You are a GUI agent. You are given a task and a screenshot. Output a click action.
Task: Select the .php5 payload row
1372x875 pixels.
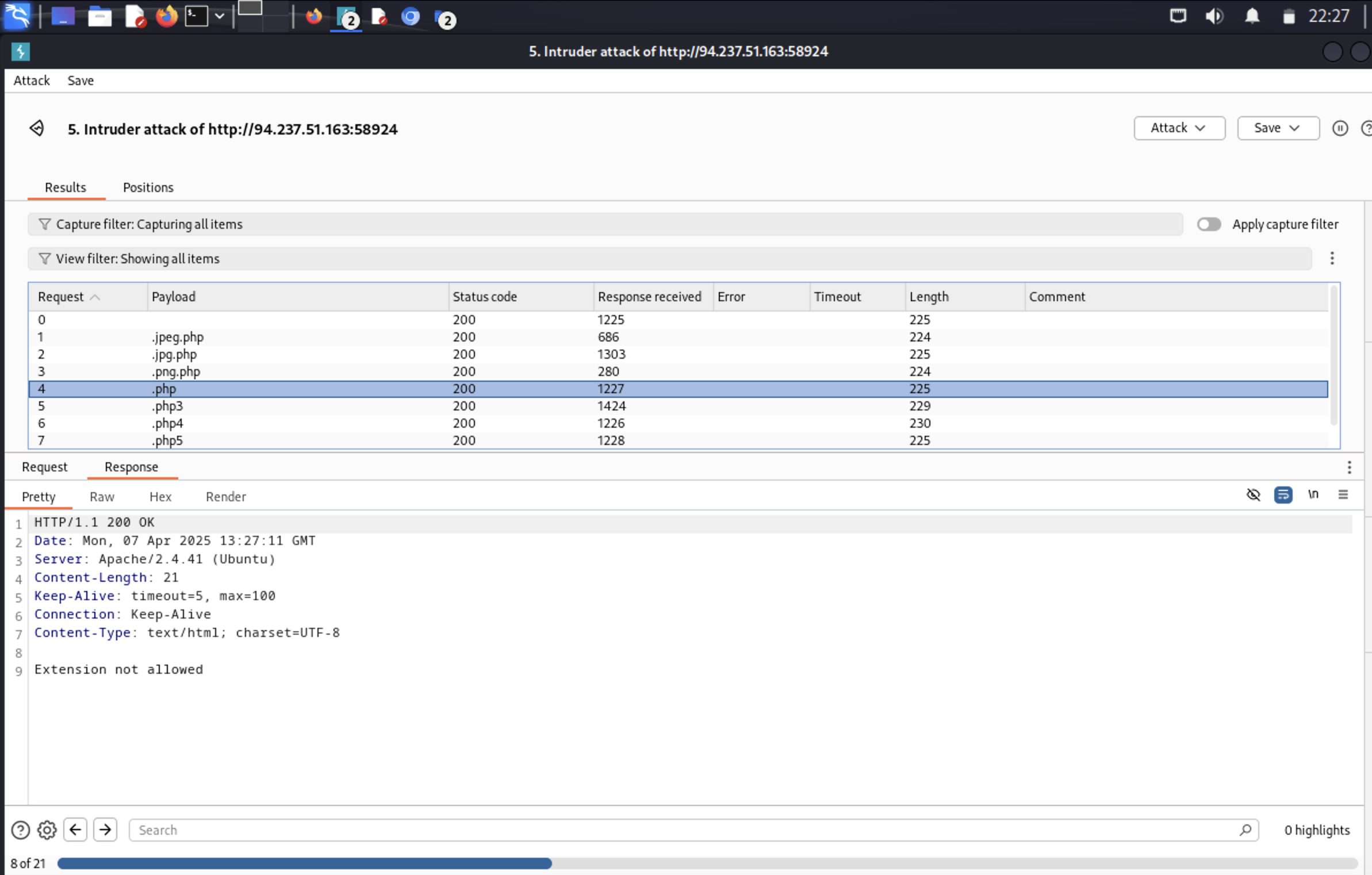679,440
